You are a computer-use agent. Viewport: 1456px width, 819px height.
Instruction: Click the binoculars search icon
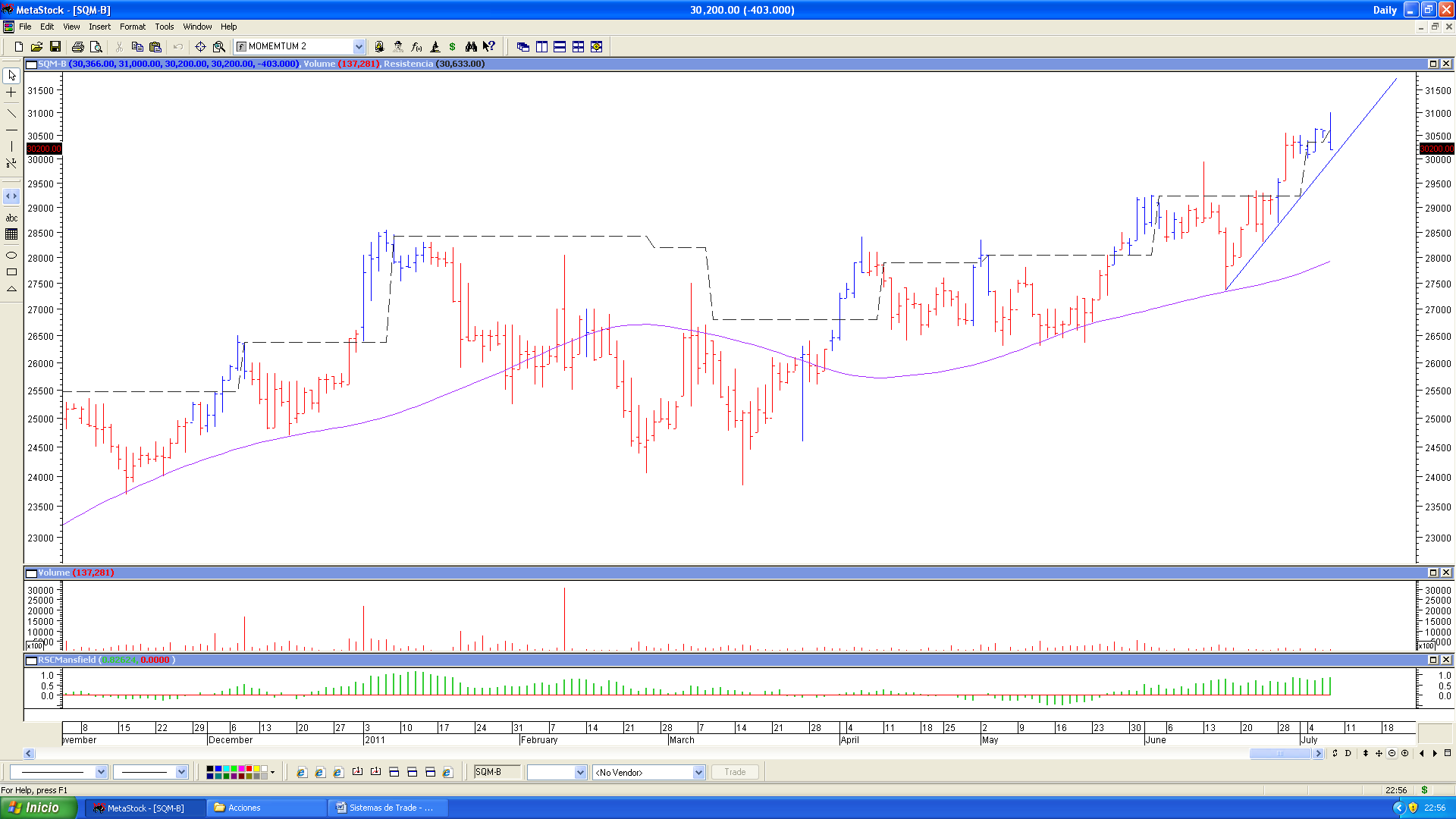470,47
